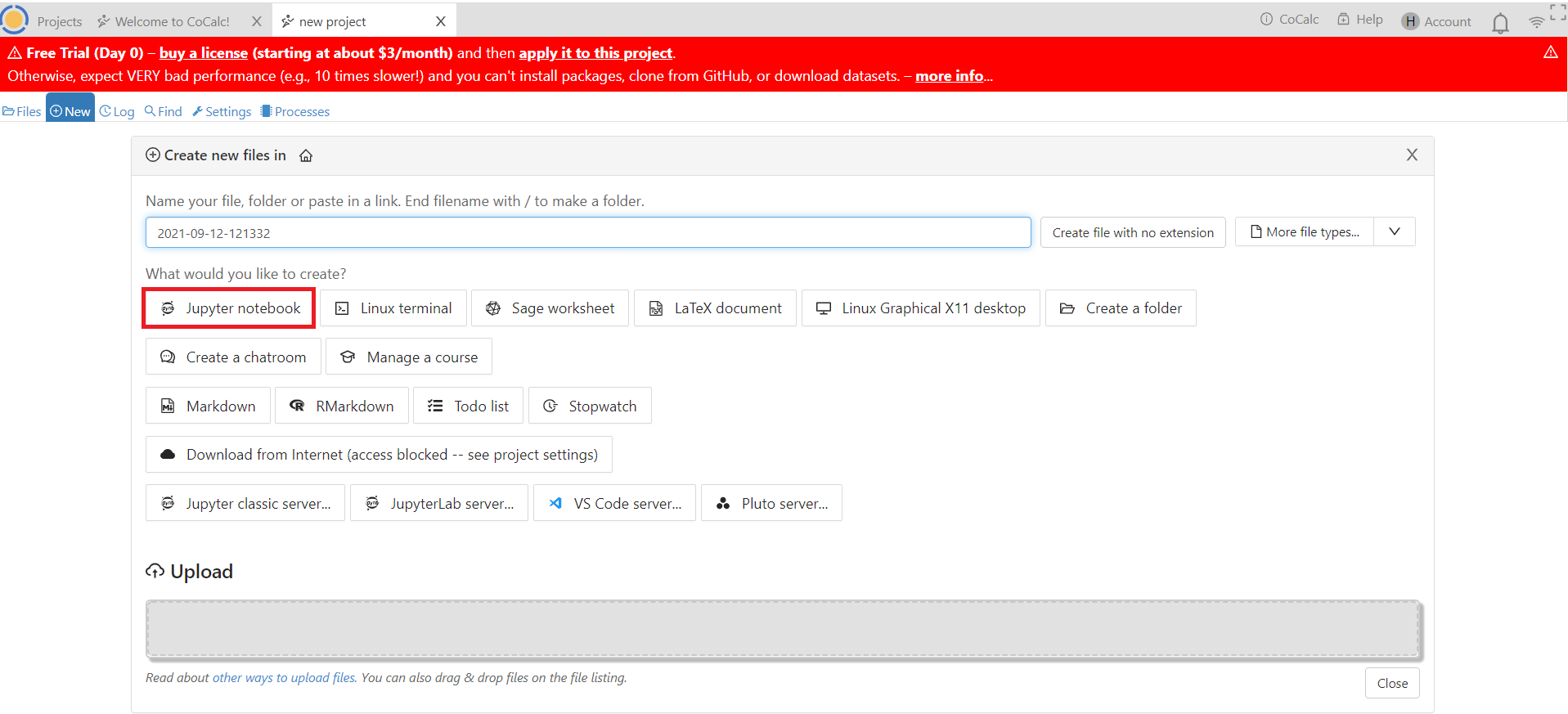1568x714 pixels.
Task: Create a LaTeX document
Action: click(715, 308)
